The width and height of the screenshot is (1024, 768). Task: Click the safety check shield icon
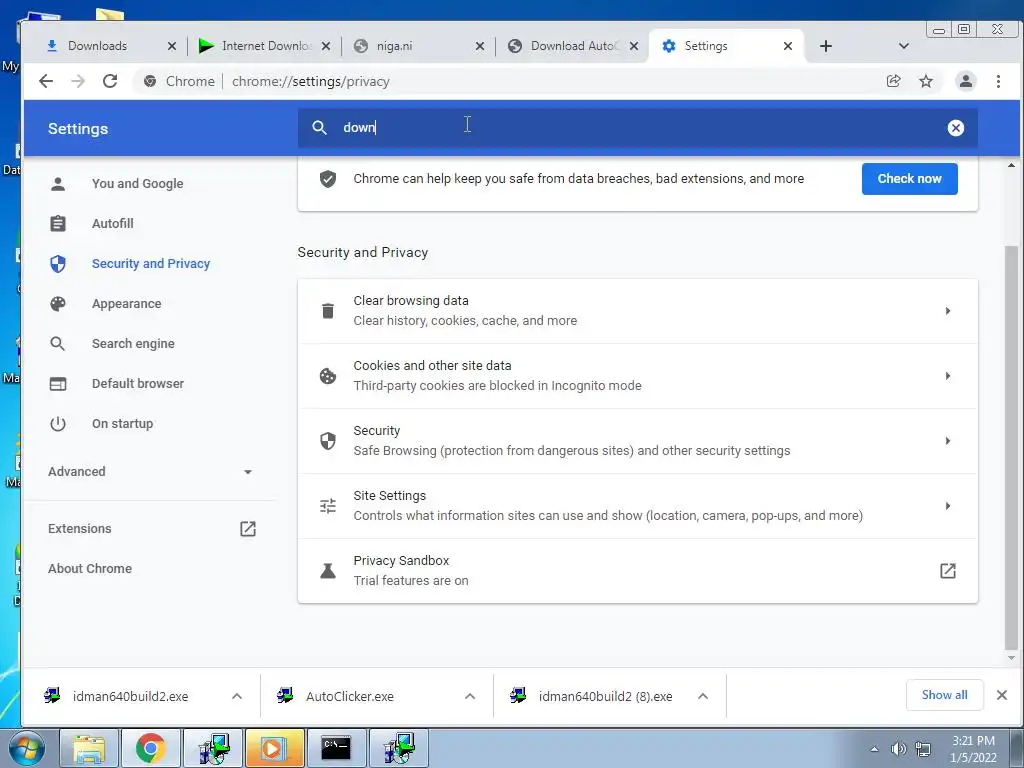(x=328, y=179)
